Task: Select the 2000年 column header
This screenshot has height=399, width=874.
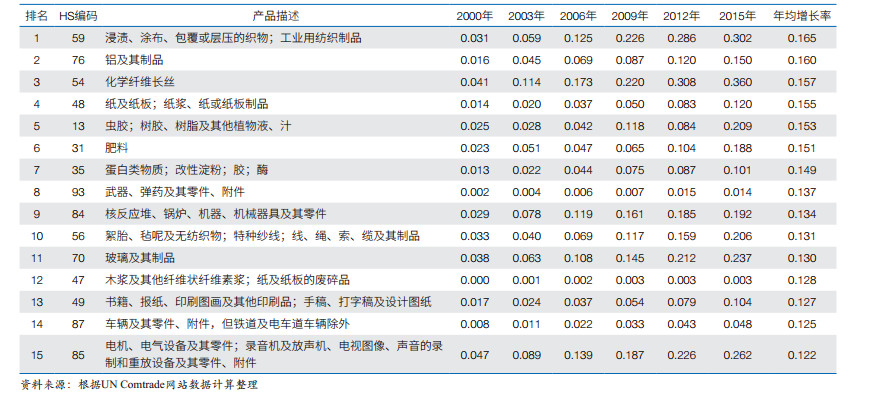Action: point(474,16)
